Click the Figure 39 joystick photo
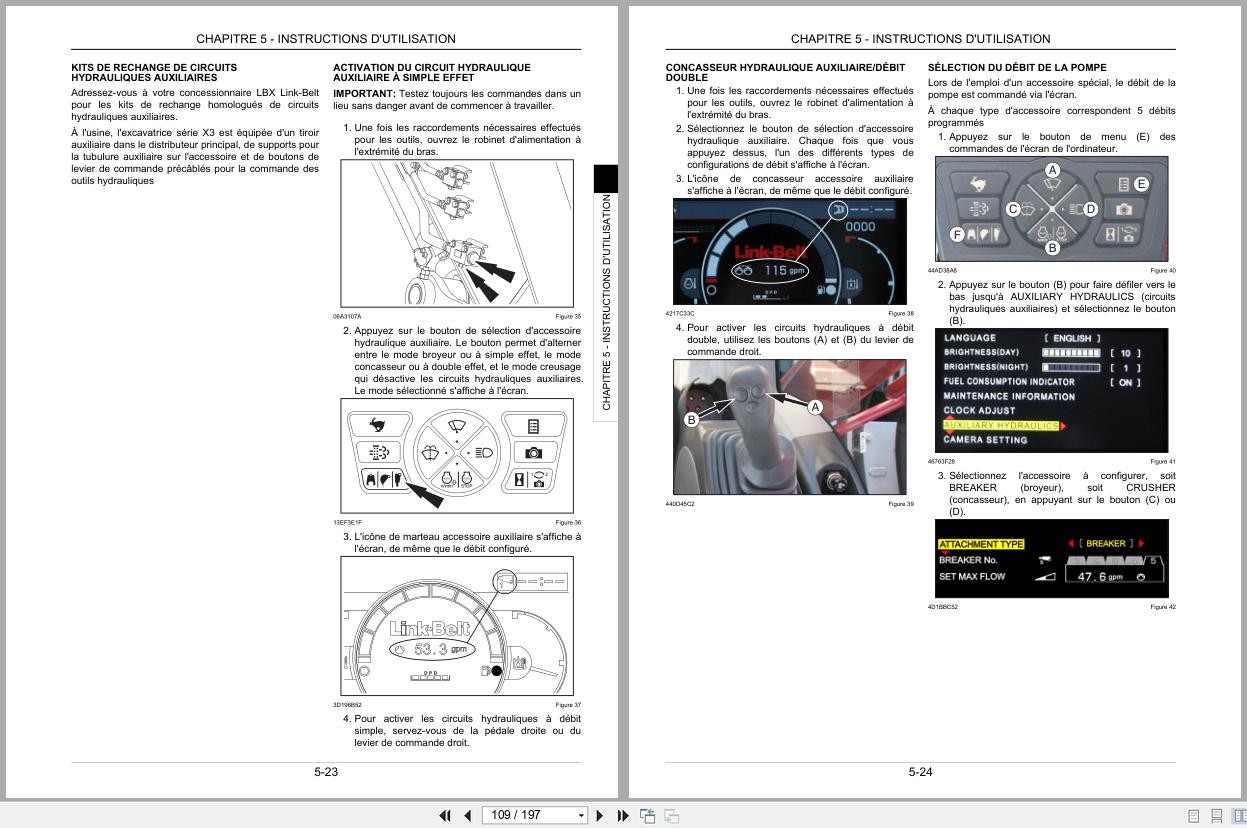 pos(790,426)
